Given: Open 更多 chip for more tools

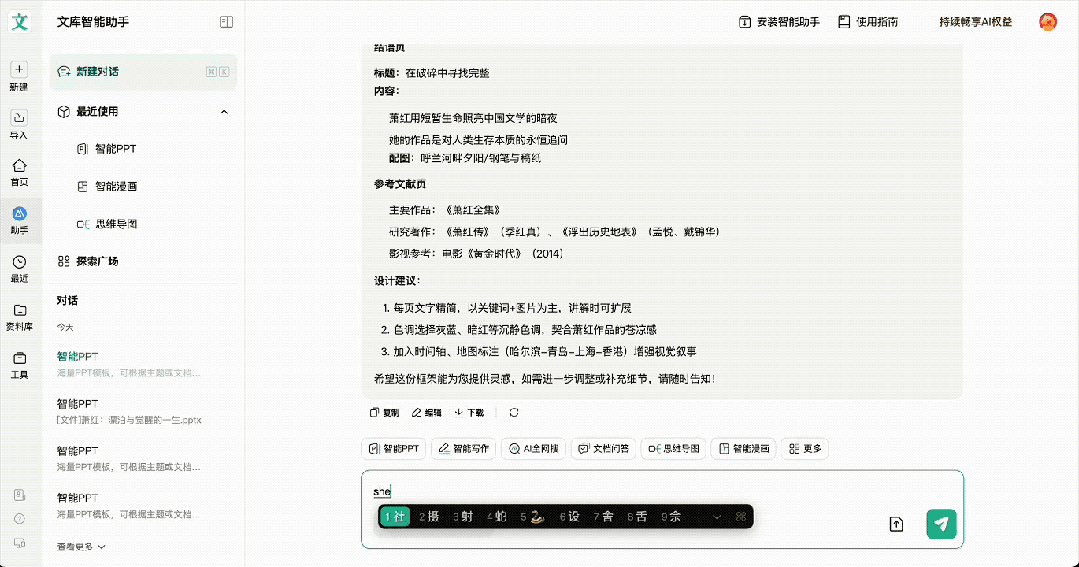Looking at the screenshot, I should pos(804,449).
